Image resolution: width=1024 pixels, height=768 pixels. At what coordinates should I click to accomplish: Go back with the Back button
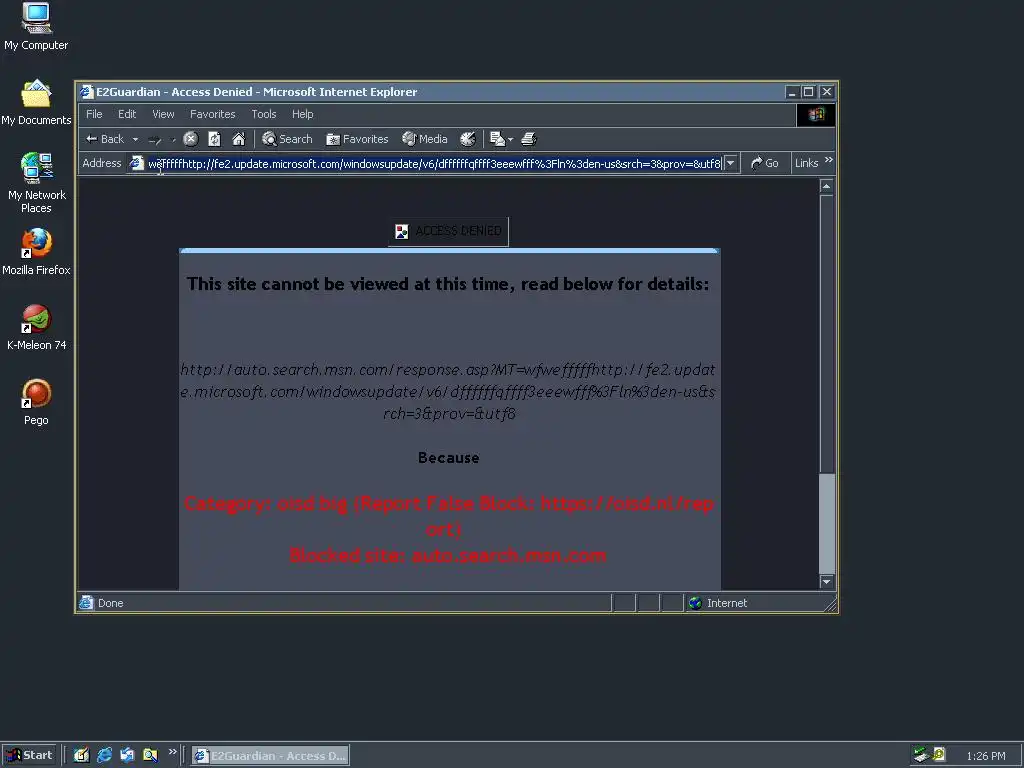[x=104, y=139]
